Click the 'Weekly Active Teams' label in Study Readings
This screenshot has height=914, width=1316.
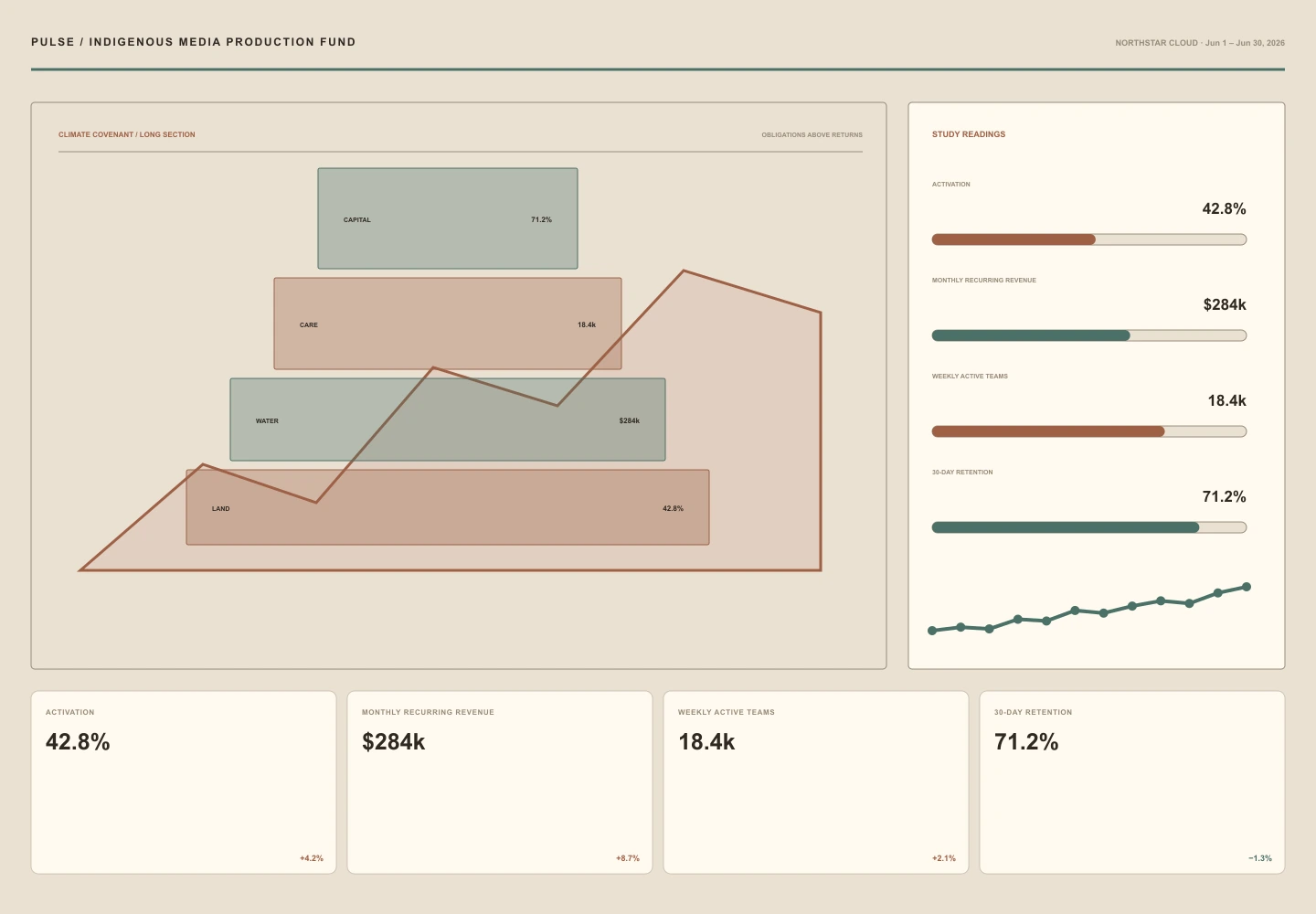970,377
